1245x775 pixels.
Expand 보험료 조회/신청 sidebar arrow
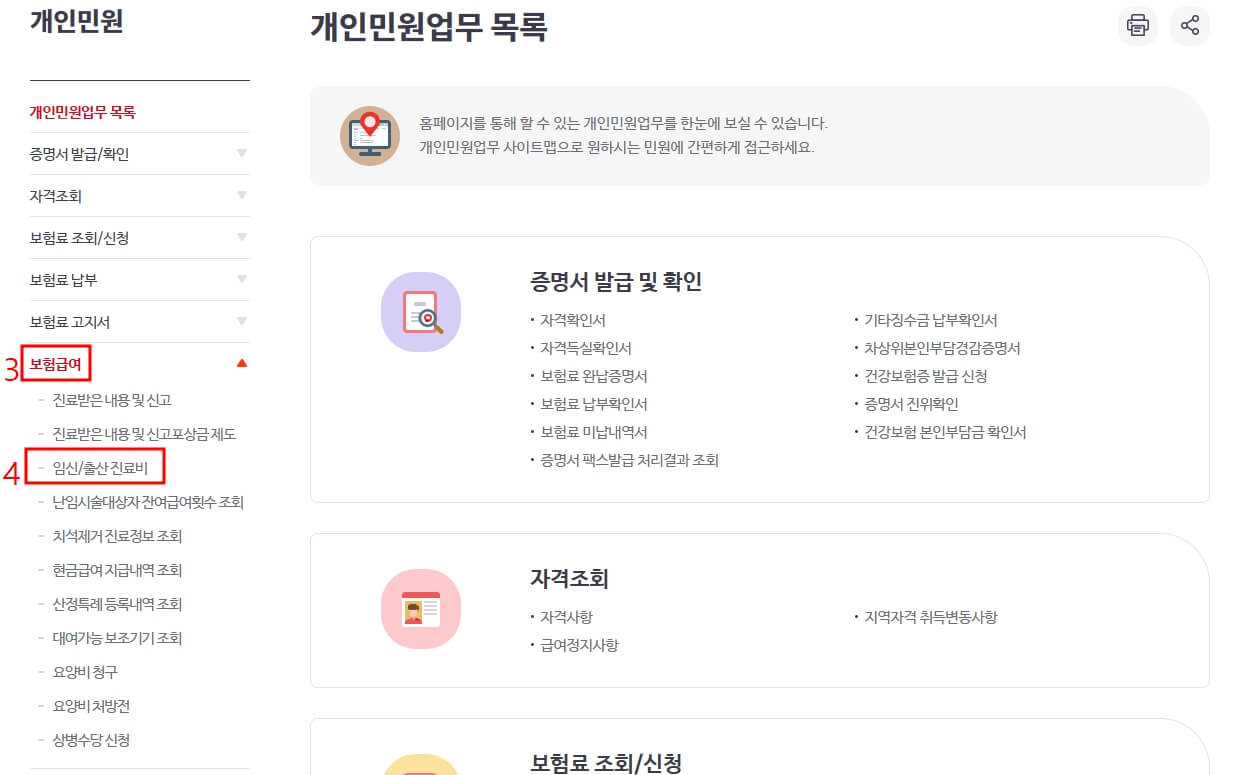241,238
